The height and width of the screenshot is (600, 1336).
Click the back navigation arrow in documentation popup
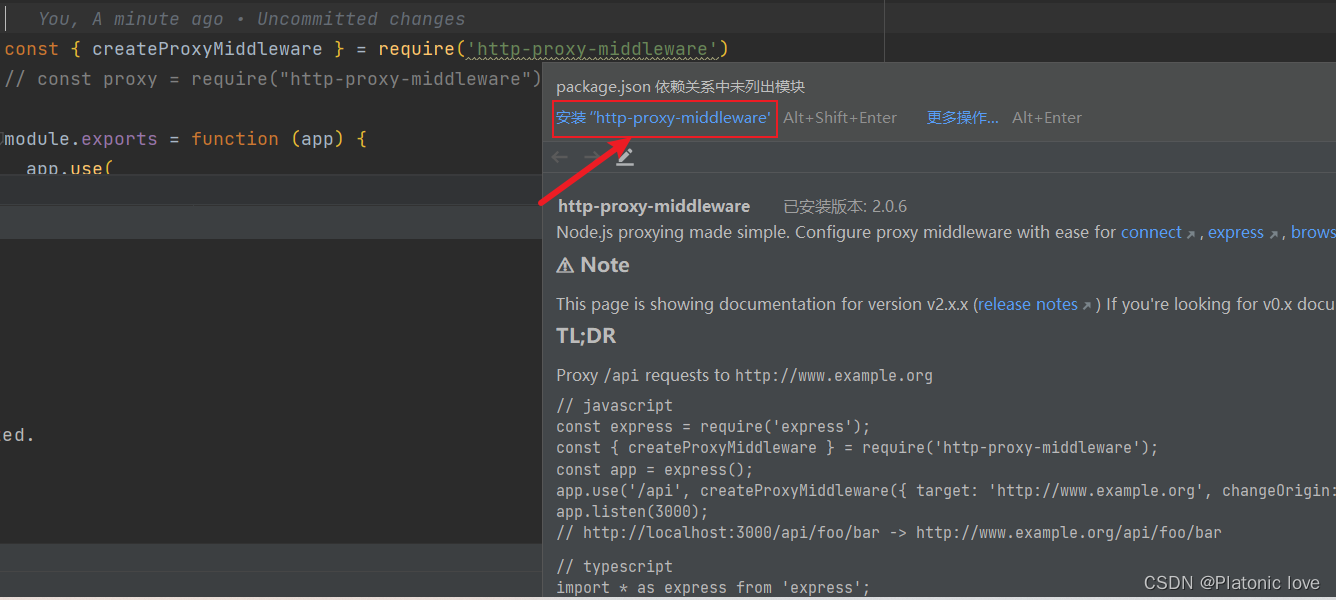pos(559,156)
